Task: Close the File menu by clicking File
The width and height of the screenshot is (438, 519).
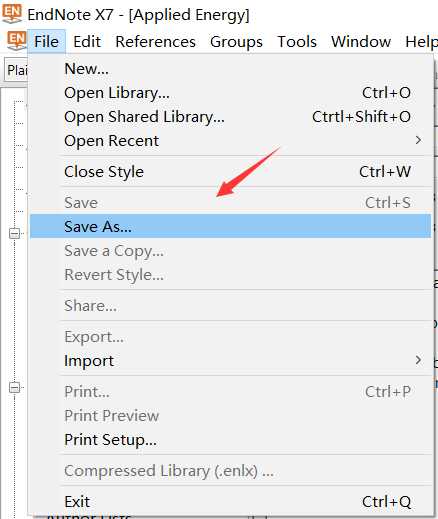Action: 46,42
